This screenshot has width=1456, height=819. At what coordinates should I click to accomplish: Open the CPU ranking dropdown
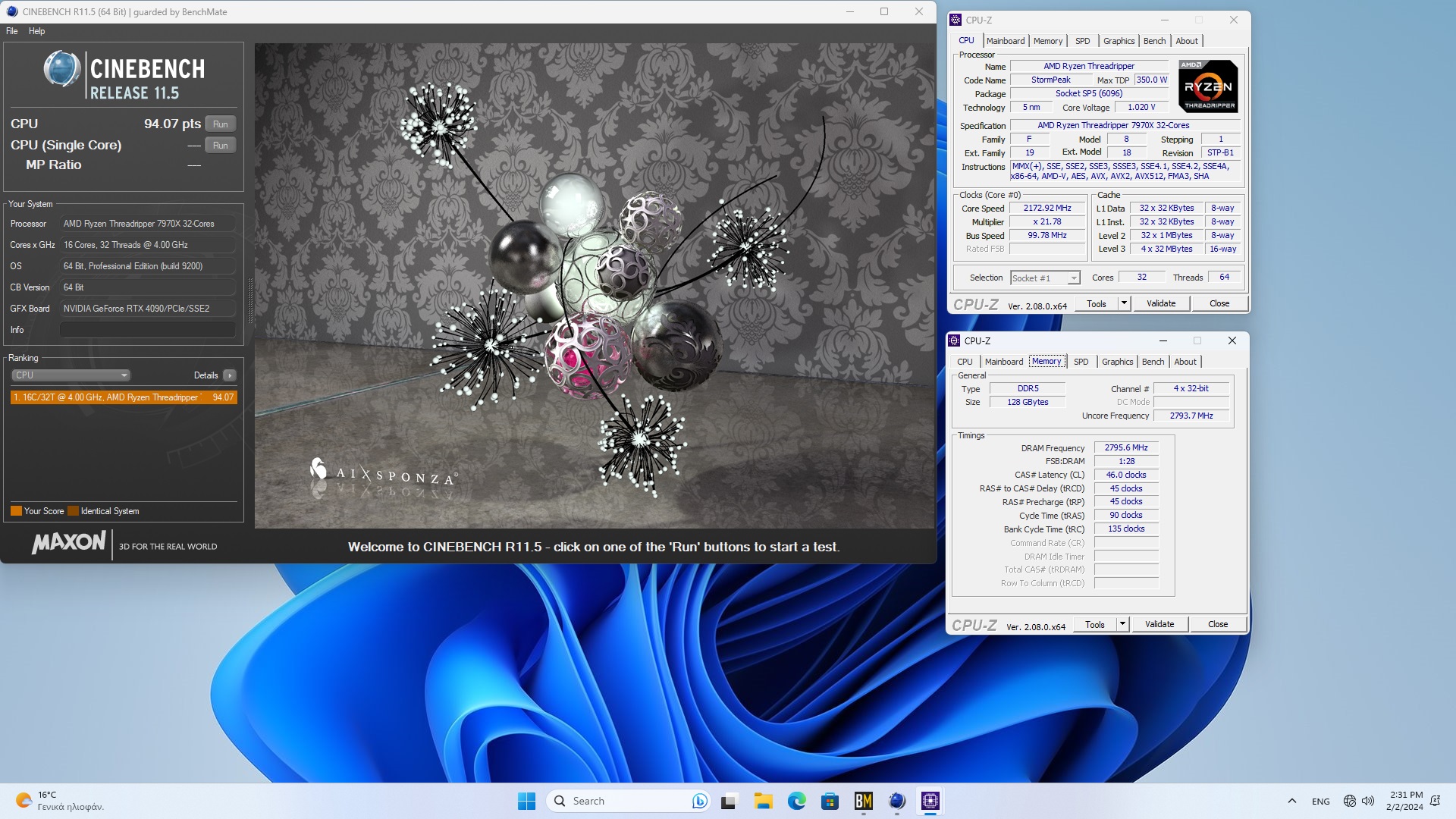[71, 375]
